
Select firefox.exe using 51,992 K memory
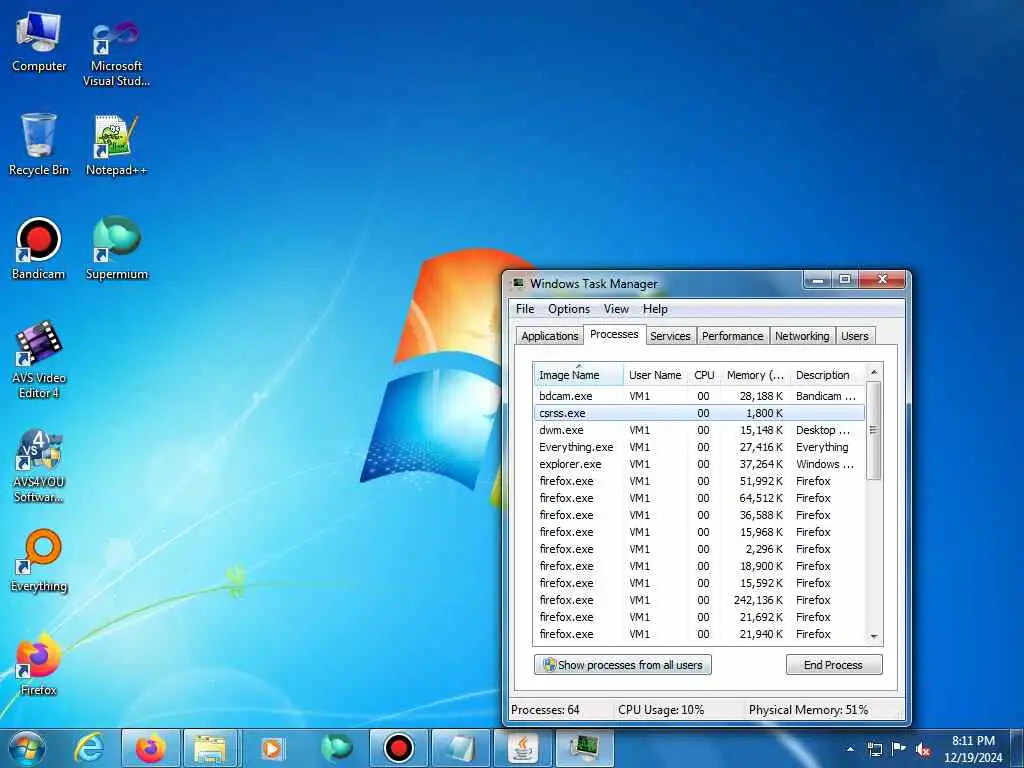point(699,481)
